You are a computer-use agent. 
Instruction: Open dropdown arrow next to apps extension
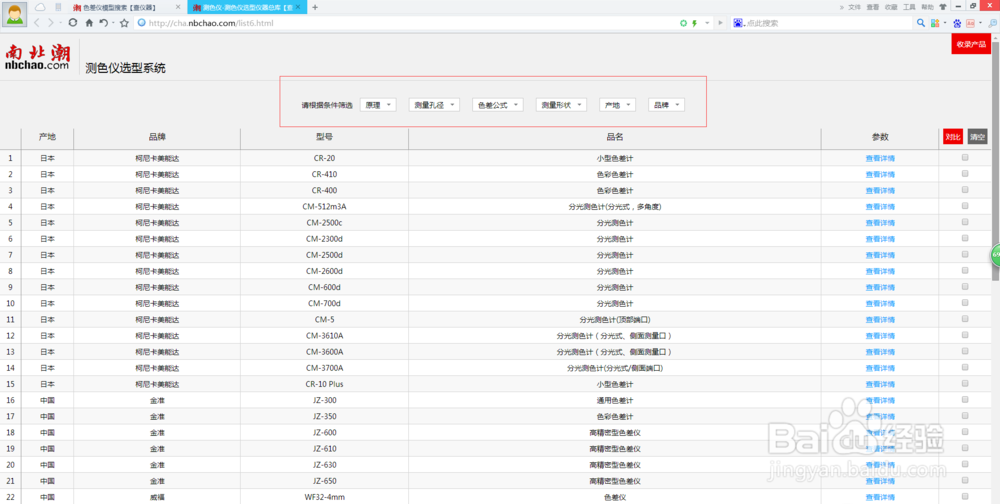944,23
